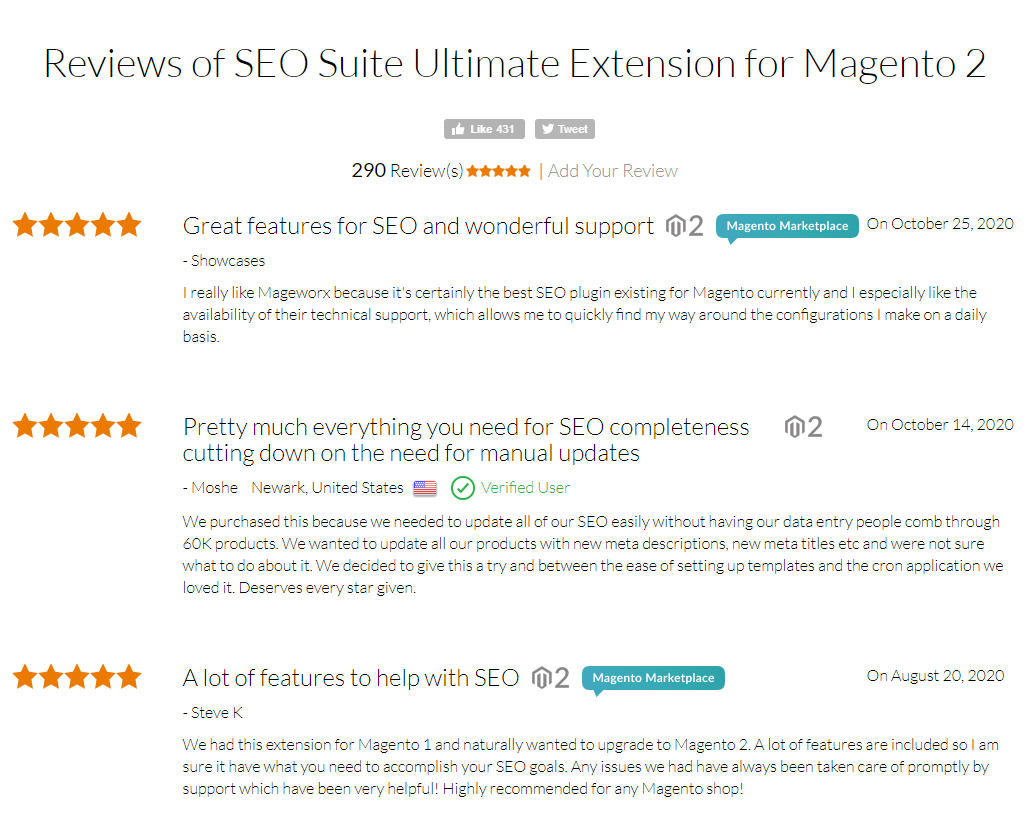Select the five-star rating on Steve K's review

pos(76,676)
